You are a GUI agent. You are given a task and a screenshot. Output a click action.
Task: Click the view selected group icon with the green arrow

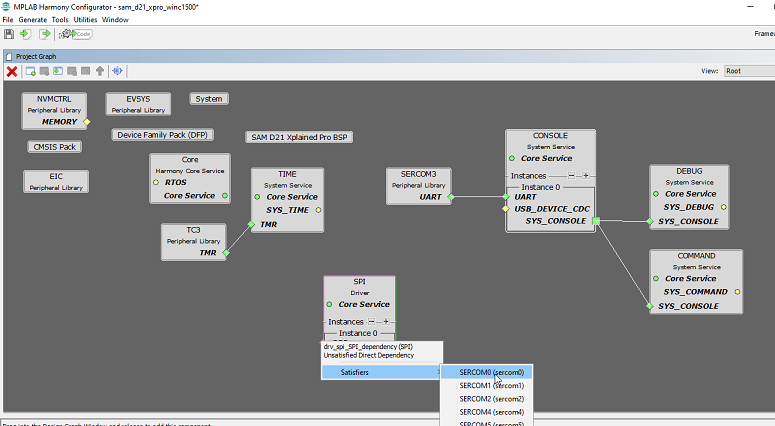(58, 71)
